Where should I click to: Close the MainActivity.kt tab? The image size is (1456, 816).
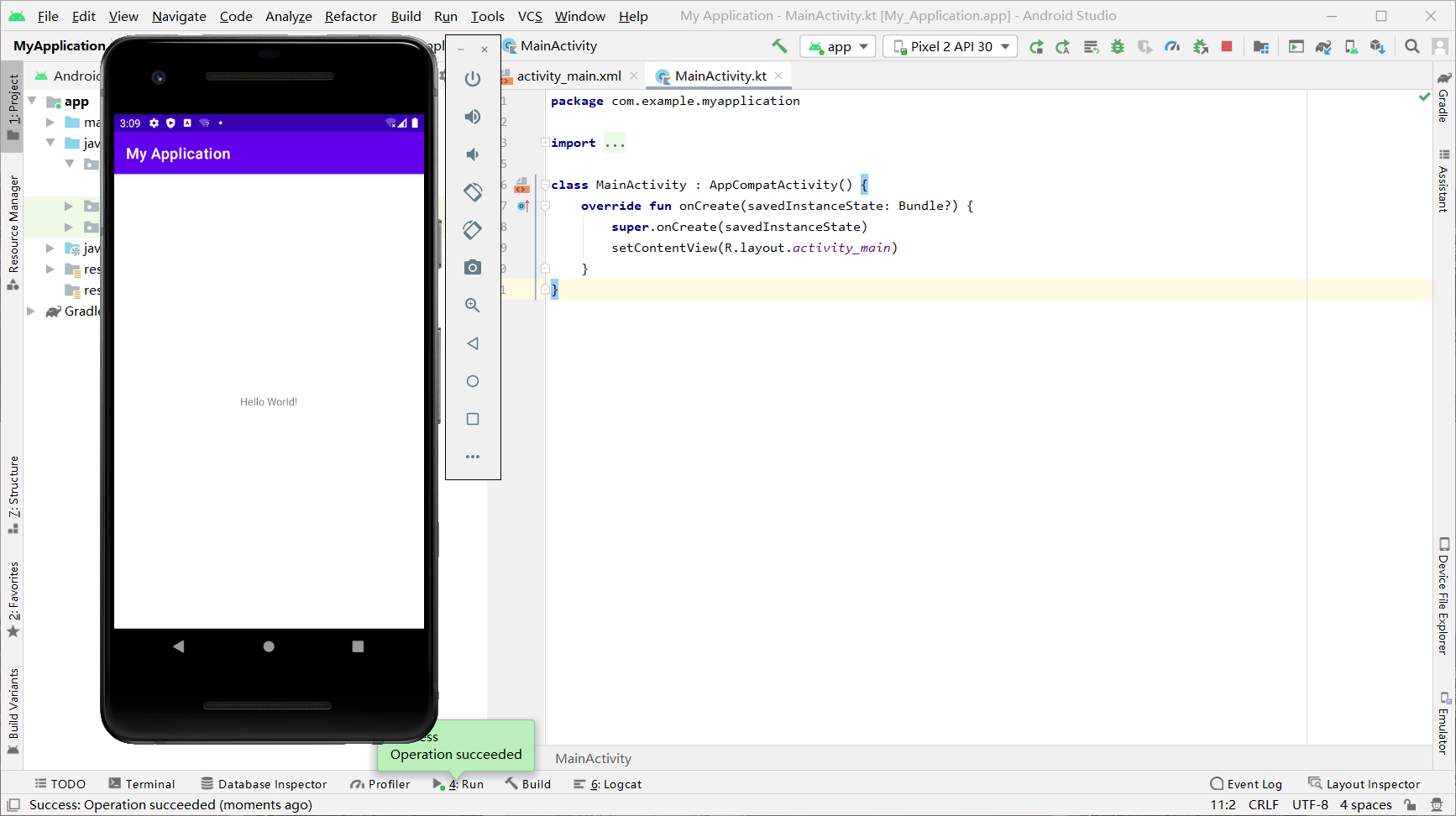click(778, 76)
